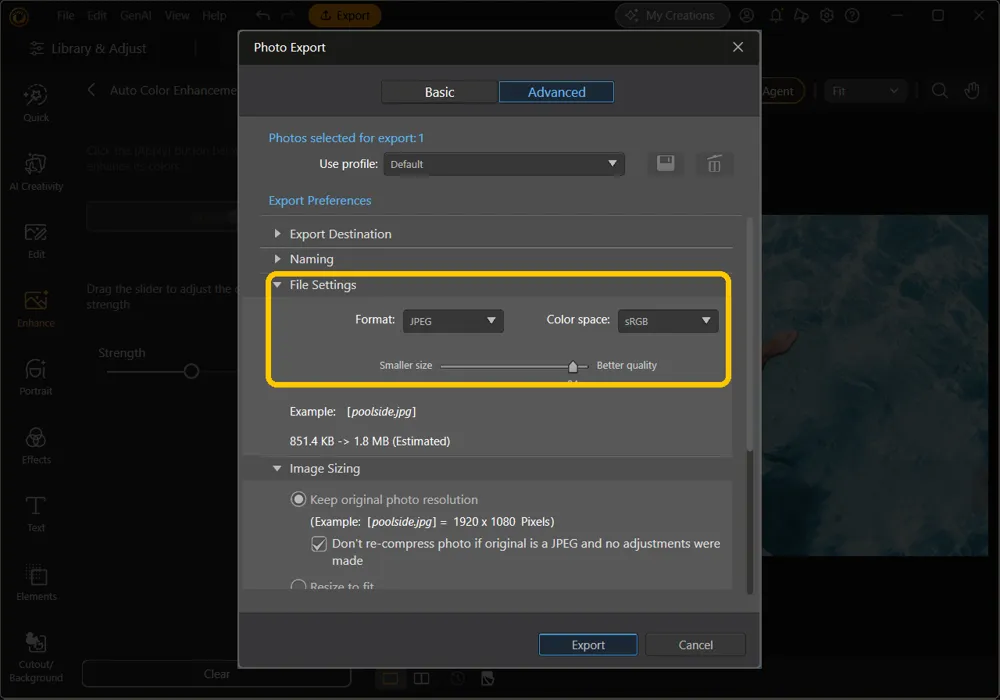Image resolution: width=1000 pixels, height=700 pixels.
Task: Select the Resize to fit radio
Action: click(x=298, y=585)
